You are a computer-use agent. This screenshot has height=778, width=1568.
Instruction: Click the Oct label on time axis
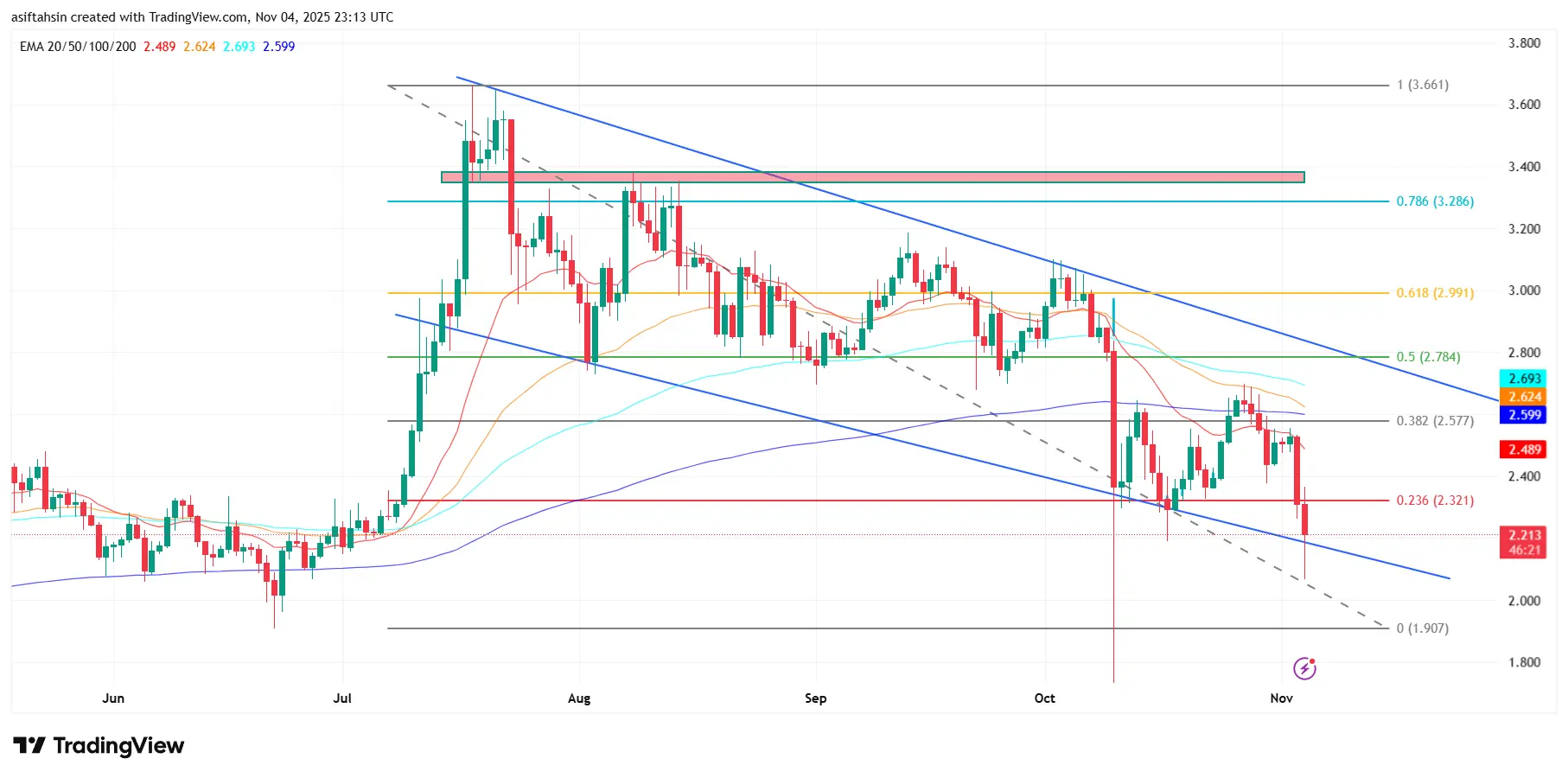coord(1044,698)
